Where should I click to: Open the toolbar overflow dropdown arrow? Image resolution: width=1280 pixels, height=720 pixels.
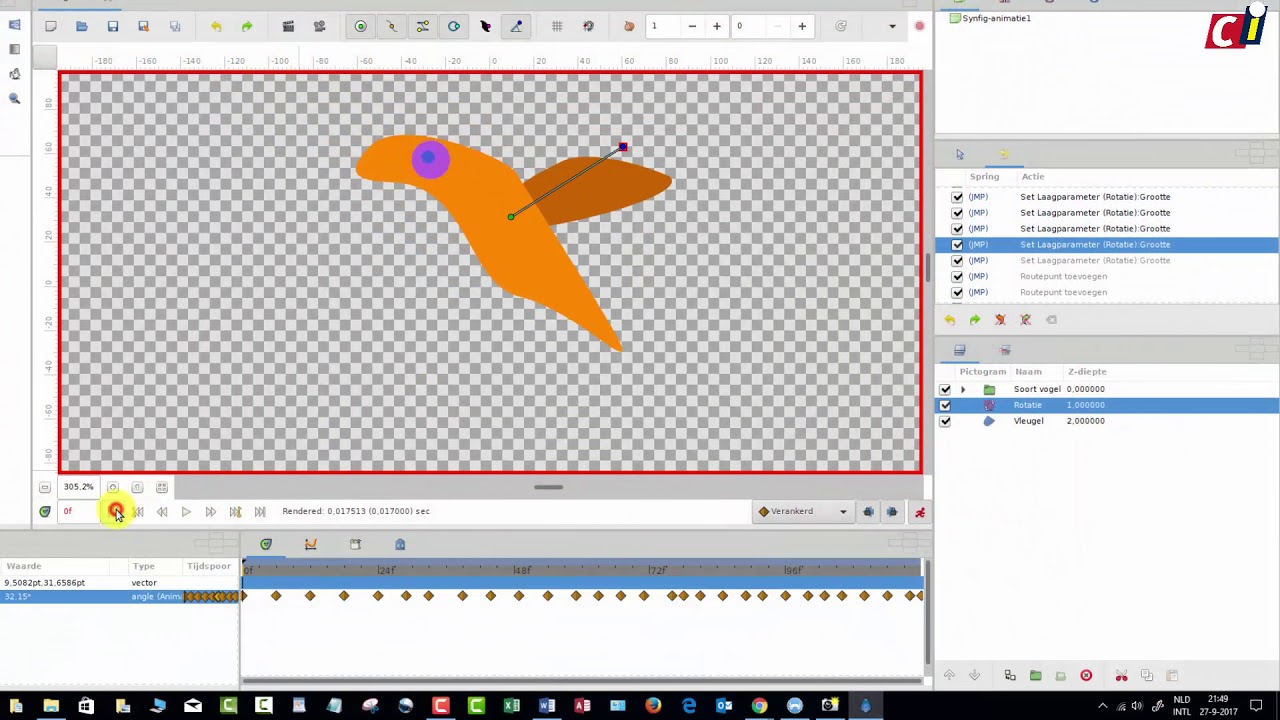click(892, 26)
